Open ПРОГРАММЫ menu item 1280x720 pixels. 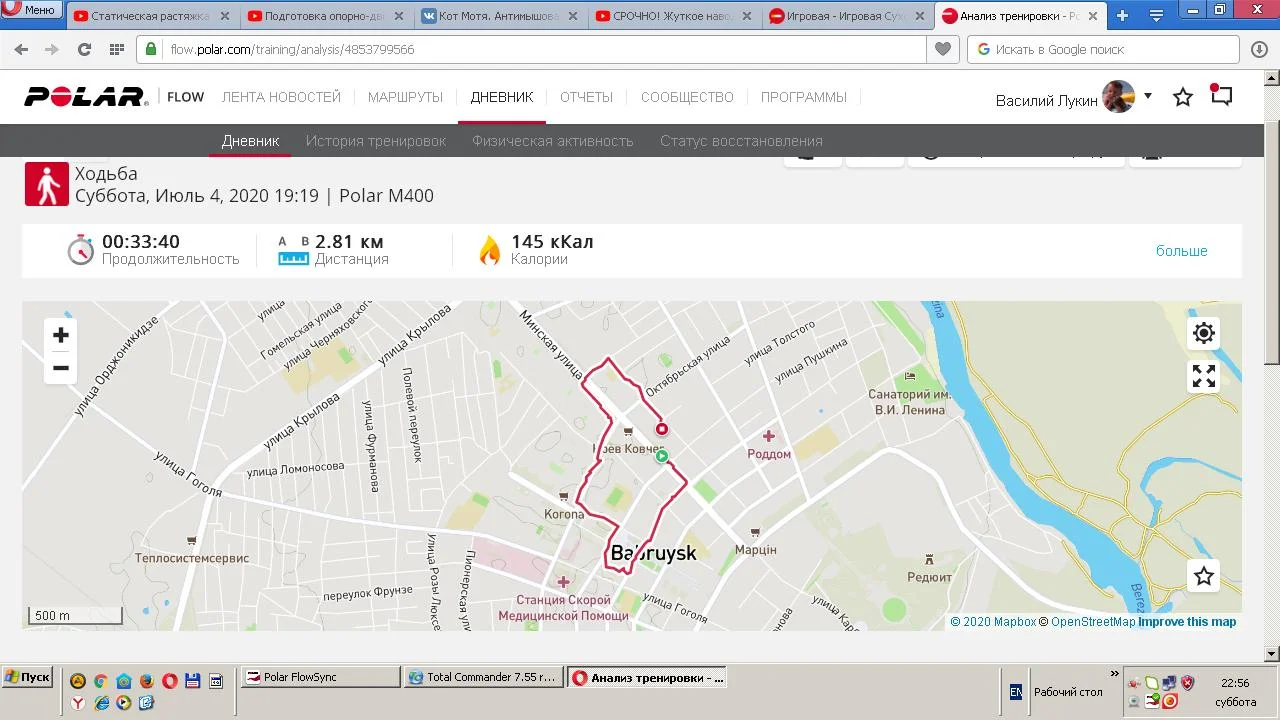click(803, 97)
